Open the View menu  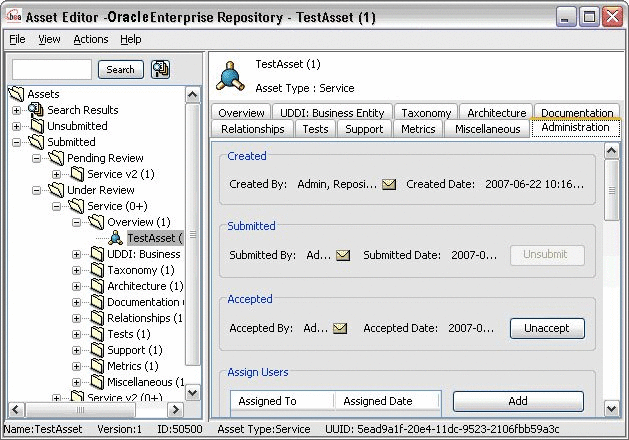[x=49, y=39]
